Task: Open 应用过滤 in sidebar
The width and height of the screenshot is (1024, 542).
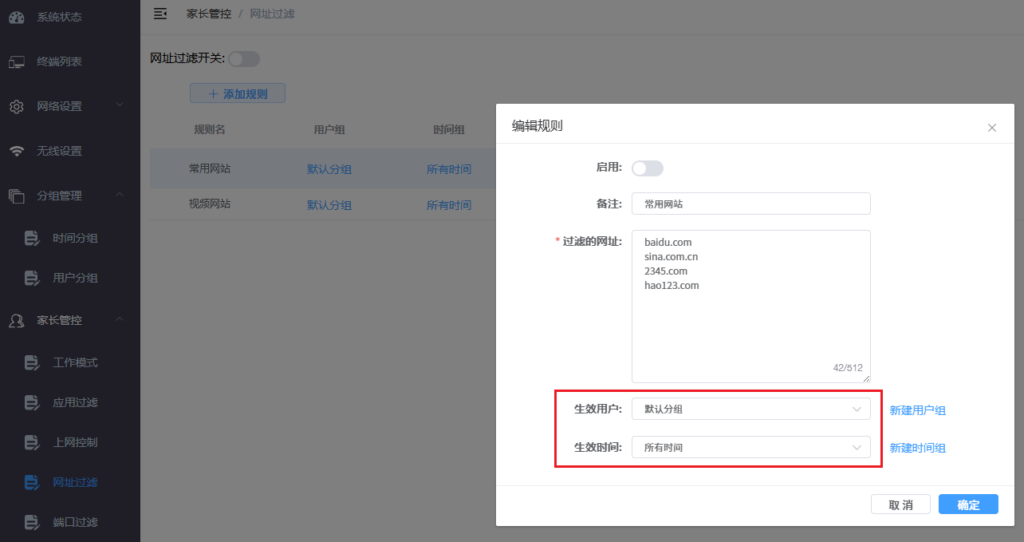Action: point(75,402)
